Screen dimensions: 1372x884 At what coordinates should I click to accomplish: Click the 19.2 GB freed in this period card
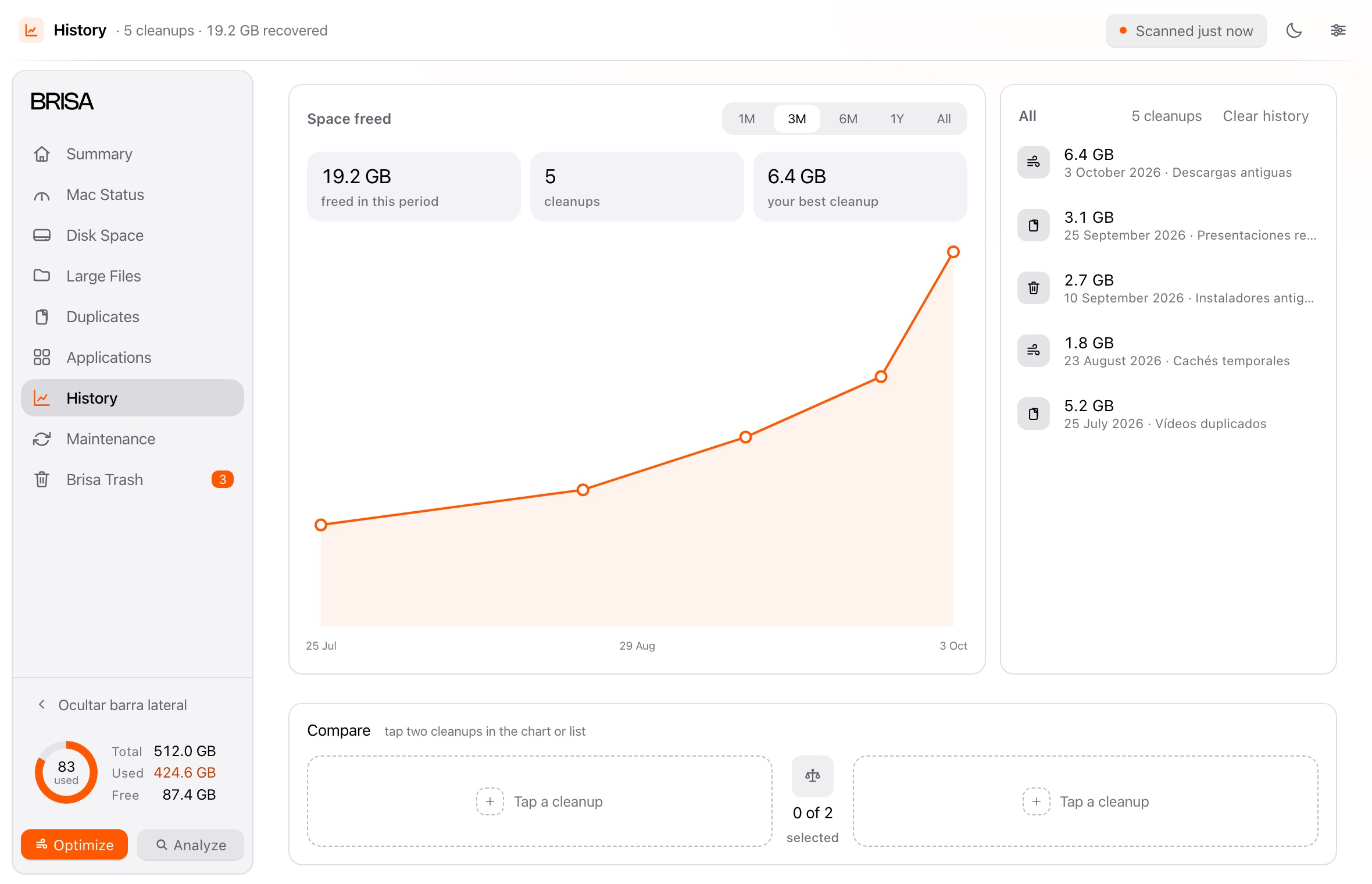414,187
